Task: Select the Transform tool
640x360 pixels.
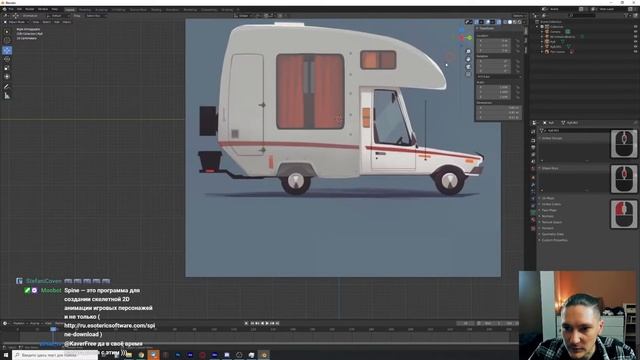Action: click(7, 77)
